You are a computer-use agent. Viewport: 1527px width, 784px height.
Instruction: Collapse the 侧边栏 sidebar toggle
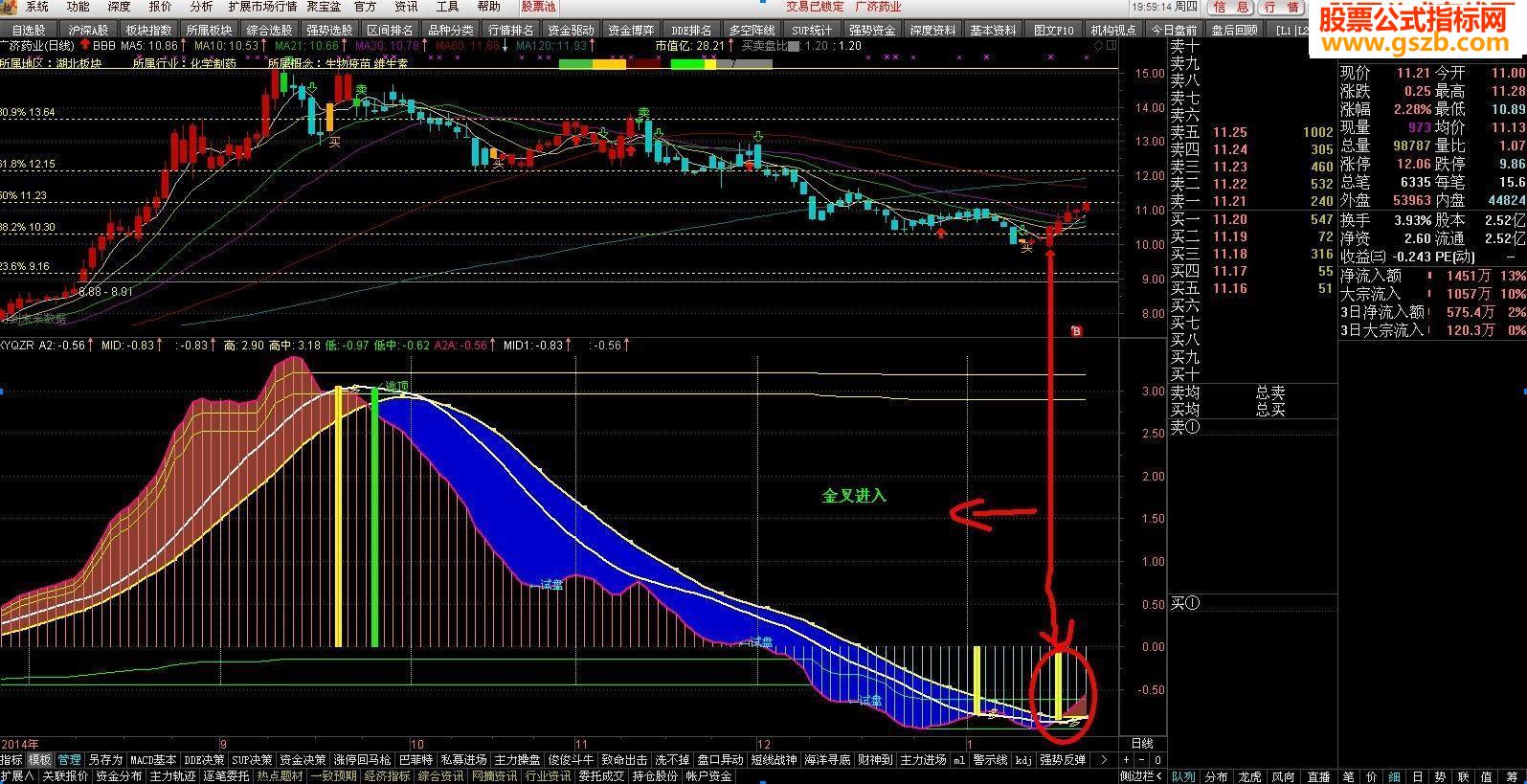click(x=1142, y=776)
